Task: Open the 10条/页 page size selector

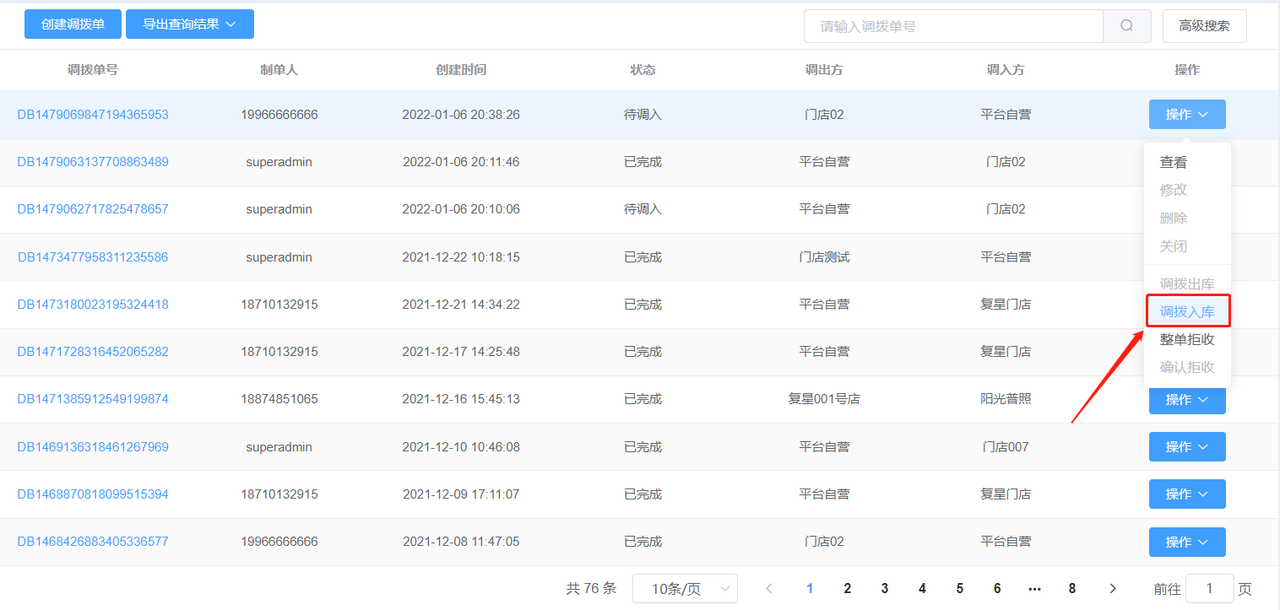Action: (685, 589)
